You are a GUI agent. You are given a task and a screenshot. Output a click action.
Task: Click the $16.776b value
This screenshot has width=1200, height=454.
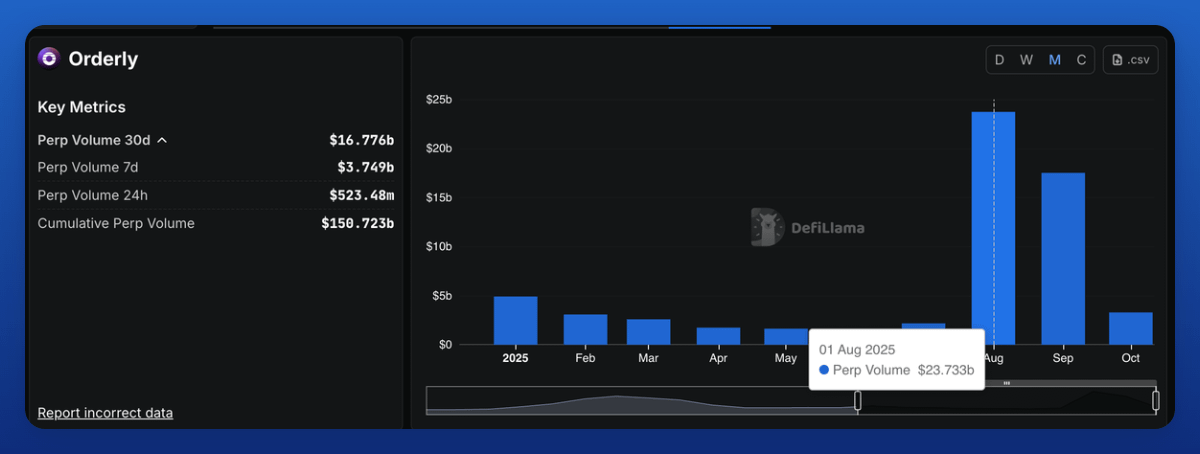pos(361,140)
